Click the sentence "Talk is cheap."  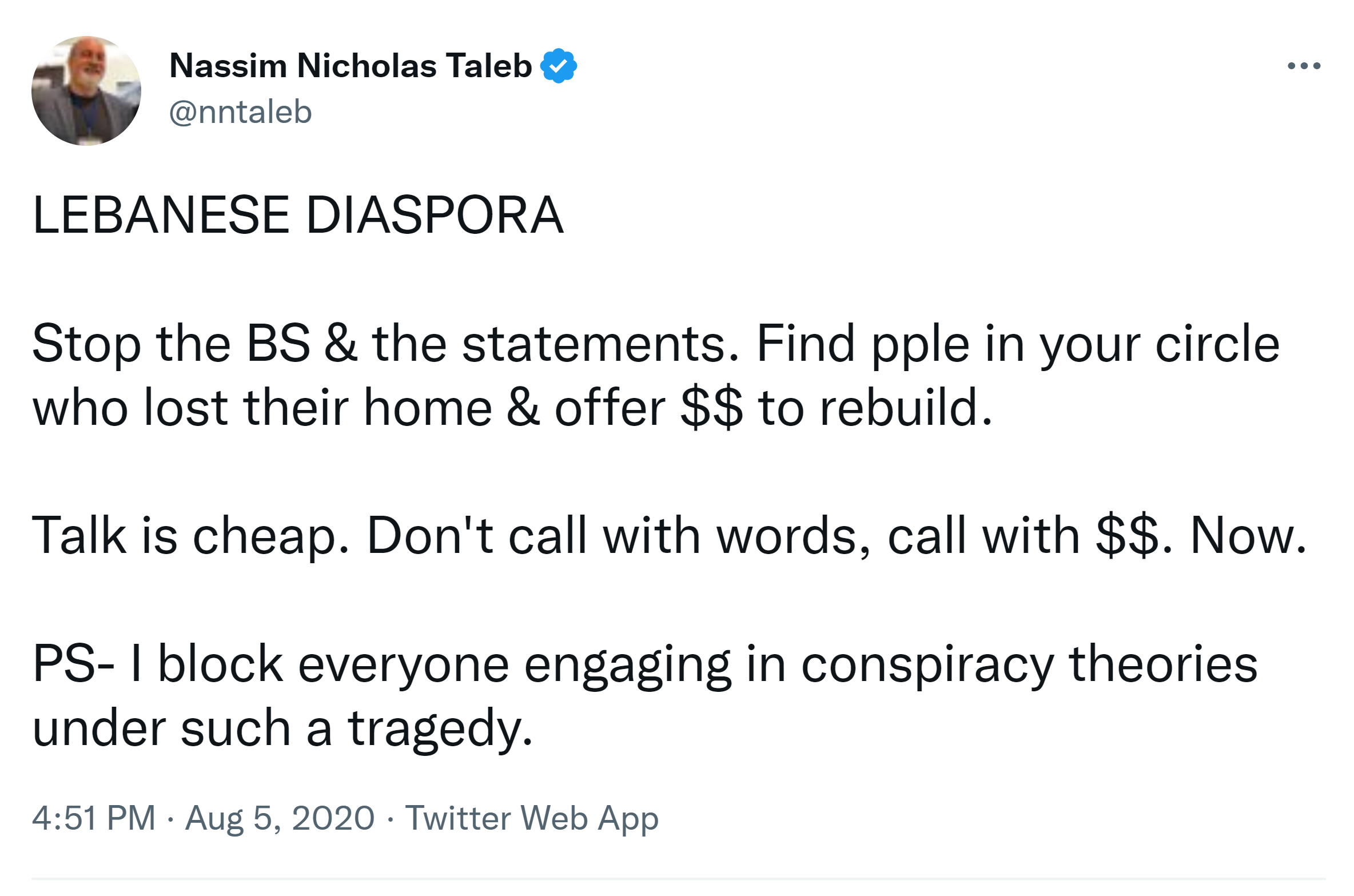coord(190,536)
